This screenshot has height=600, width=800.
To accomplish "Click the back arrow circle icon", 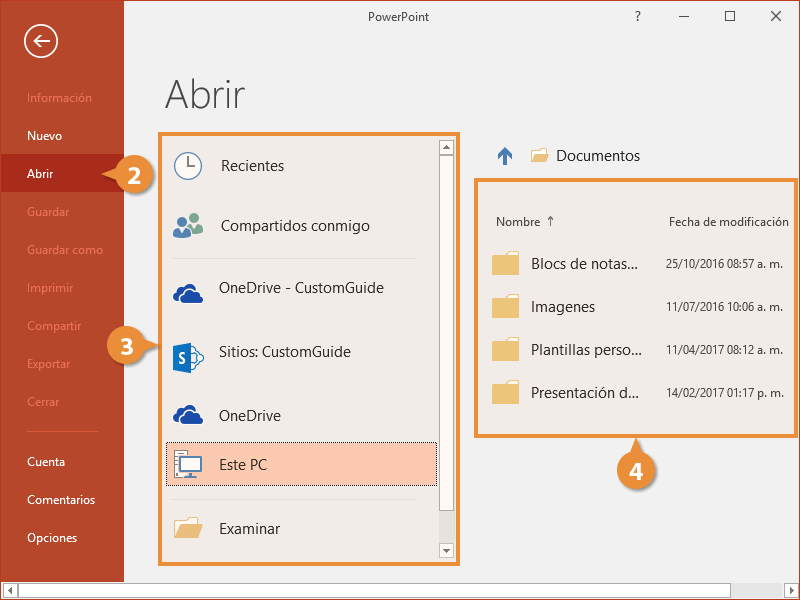I will pyautogui.click(x=42, y=41).
